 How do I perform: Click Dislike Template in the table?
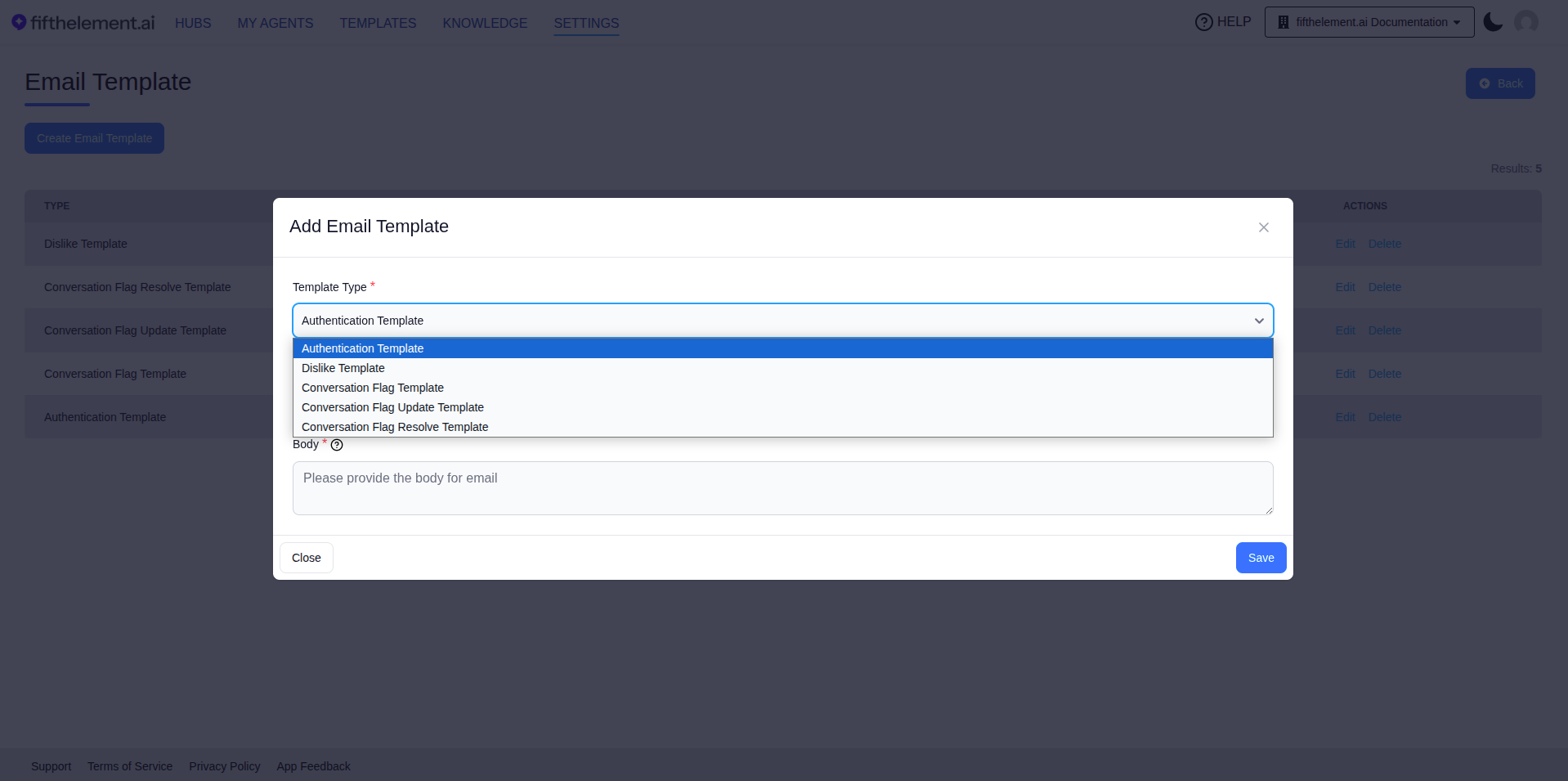pos(86,244)
